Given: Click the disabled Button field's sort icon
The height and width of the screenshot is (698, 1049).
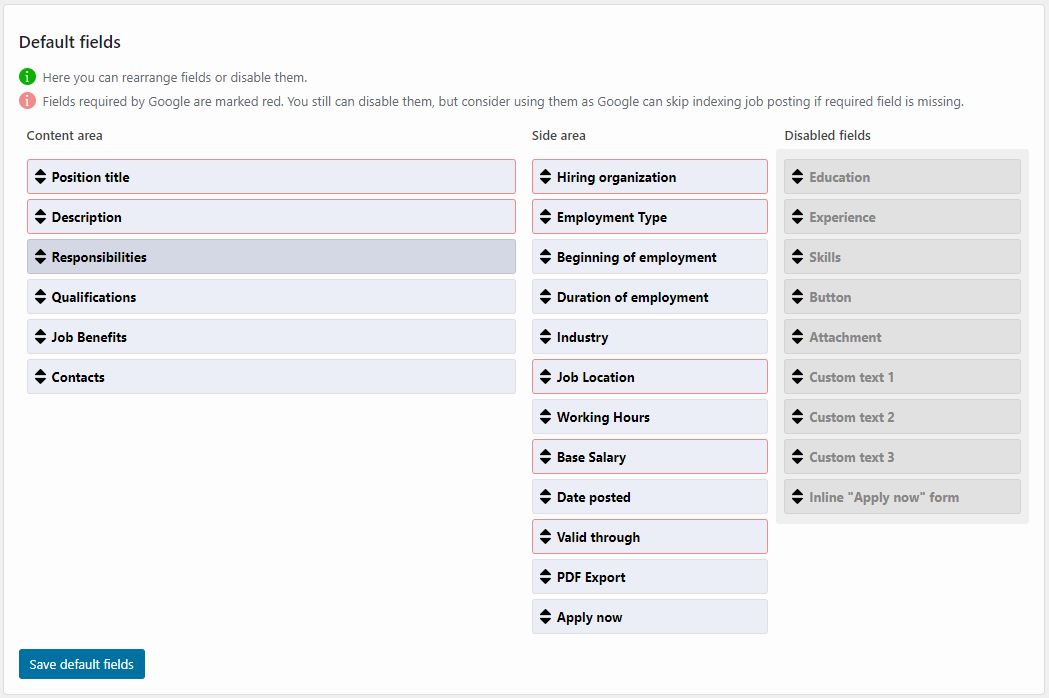Looking at the screenshot, I should pyautogui.click(x=797, y=297).
